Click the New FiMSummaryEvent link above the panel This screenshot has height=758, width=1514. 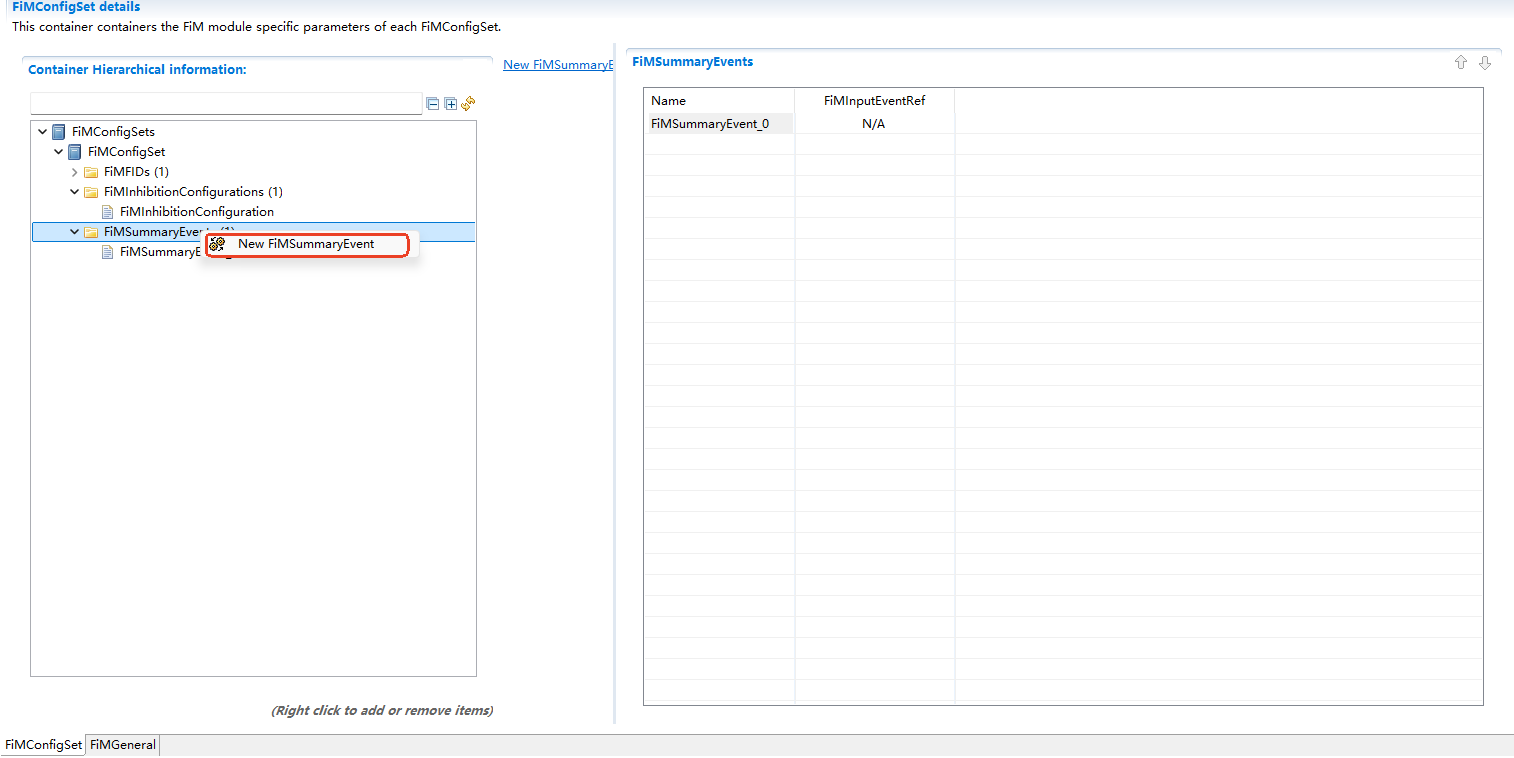click(557, 64)
